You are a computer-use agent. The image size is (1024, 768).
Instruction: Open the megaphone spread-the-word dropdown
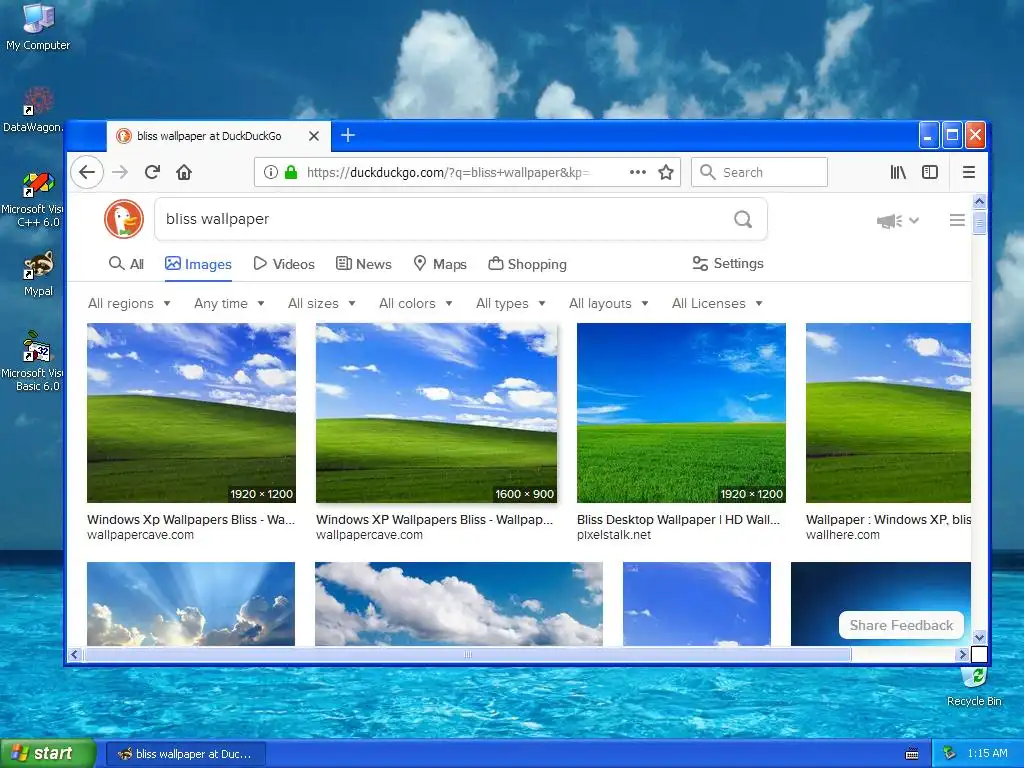coord(897,221)
